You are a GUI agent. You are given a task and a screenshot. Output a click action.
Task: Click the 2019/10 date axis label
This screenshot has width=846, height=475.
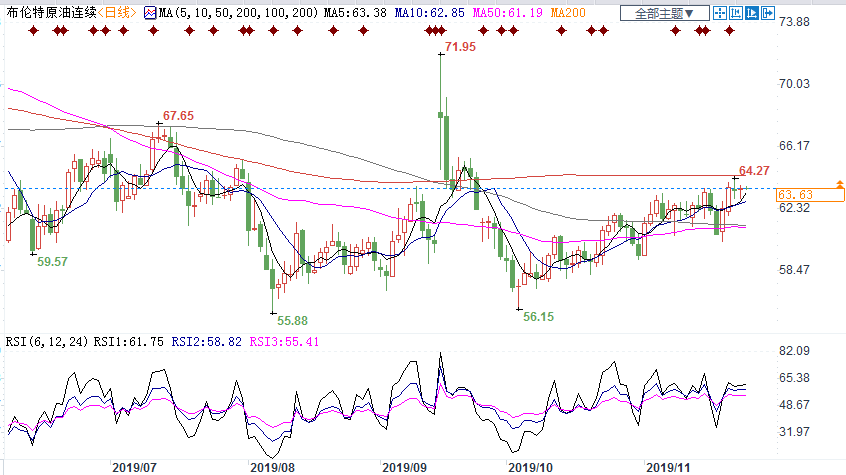point(531,467)
